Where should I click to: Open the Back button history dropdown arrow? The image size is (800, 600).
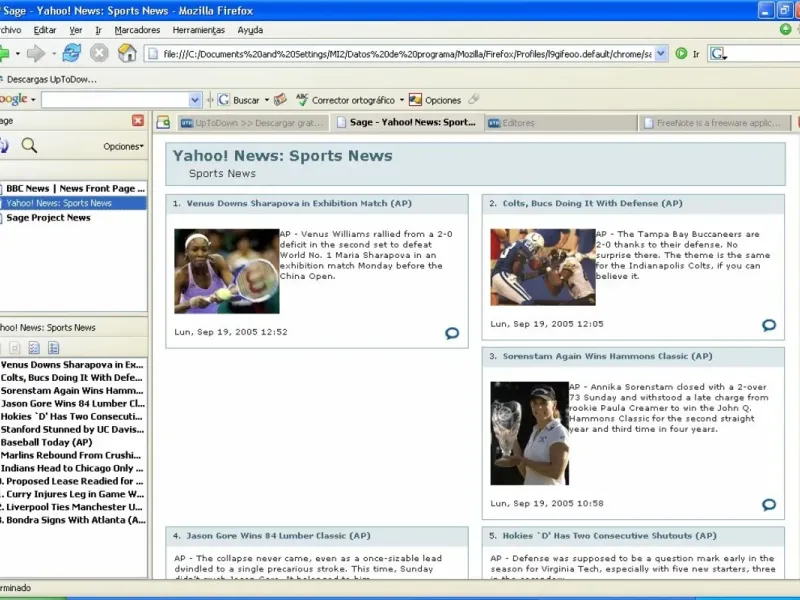click(x=17, y=54)
